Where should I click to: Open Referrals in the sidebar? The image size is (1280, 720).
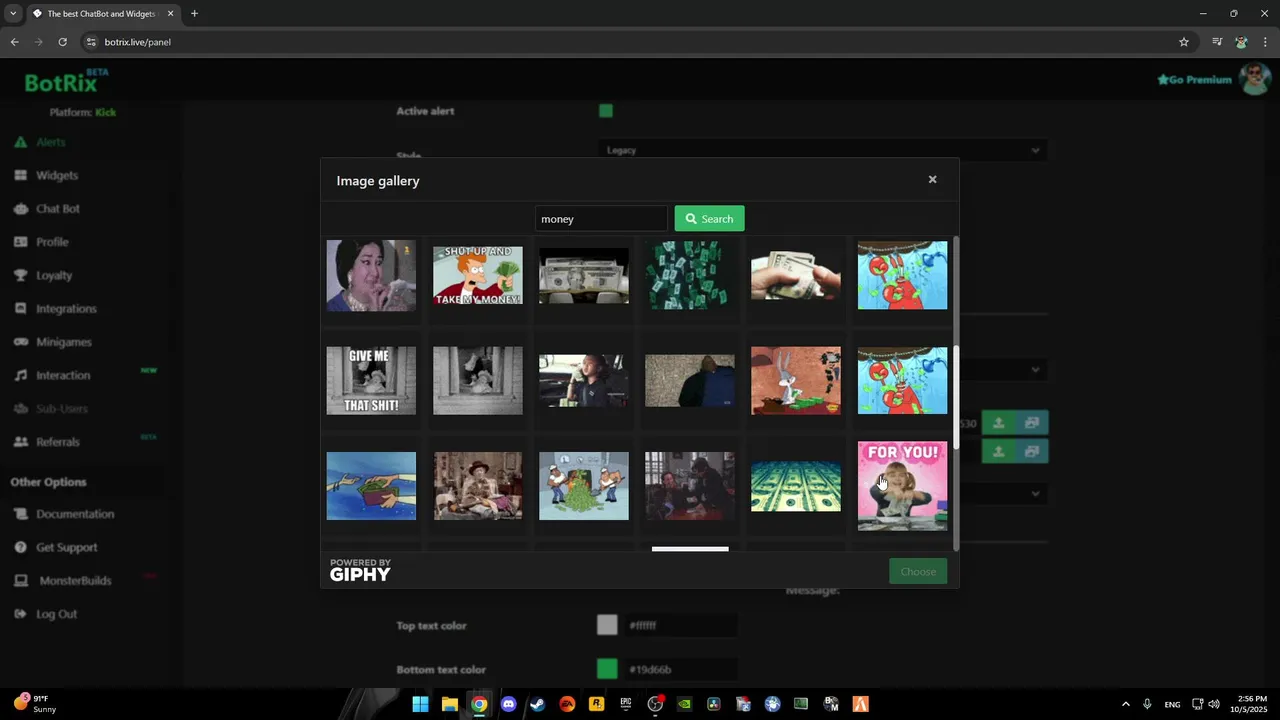point(58,442)
